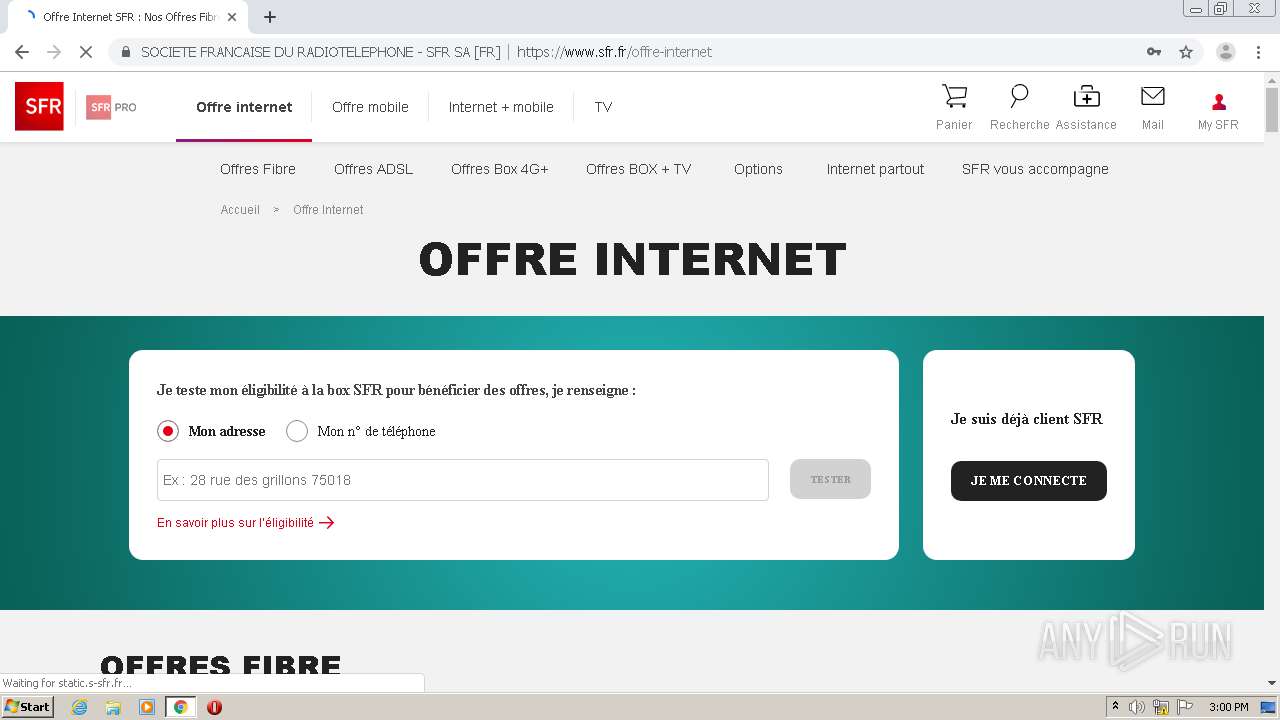Screen dimensions: 1280x720
Task: Open Offres ADSL submenu
Action: (373, 169)
